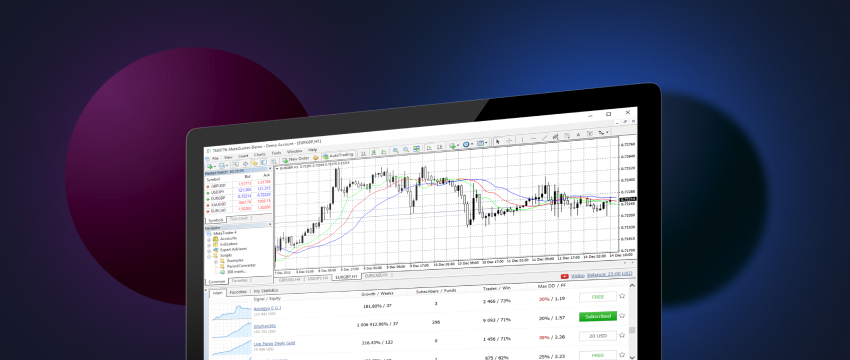
Task: Switch to the Tick Chart tab
Action: 239,218
